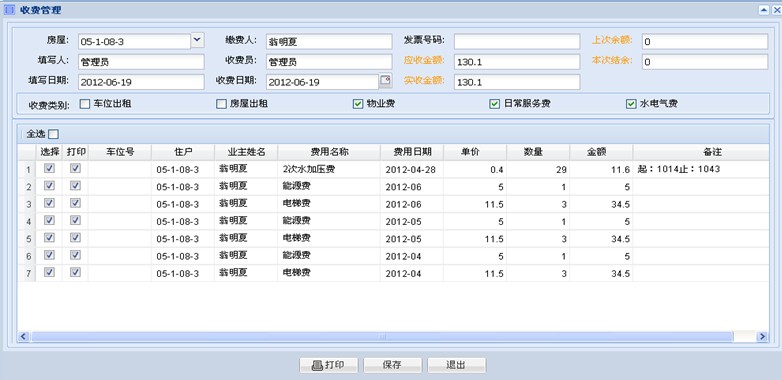Select the 2次水加压费 cell
Image resolution: width=782 pixels, height=380 pixels.
coord(329,170)
